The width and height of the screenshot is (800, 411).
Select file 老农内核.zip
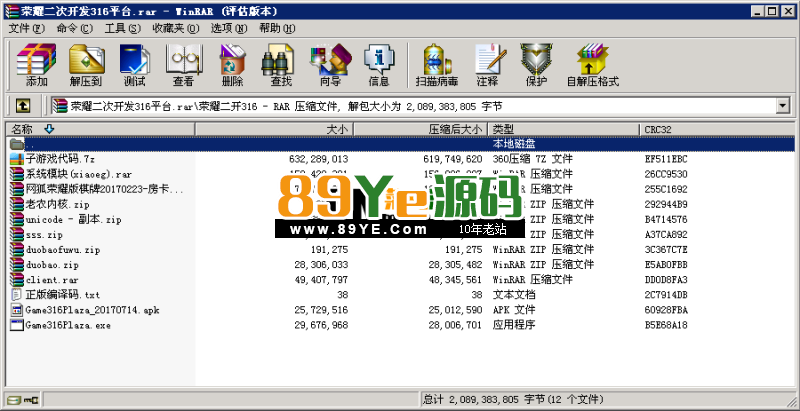pyautogui.click(x=57, y=204)
